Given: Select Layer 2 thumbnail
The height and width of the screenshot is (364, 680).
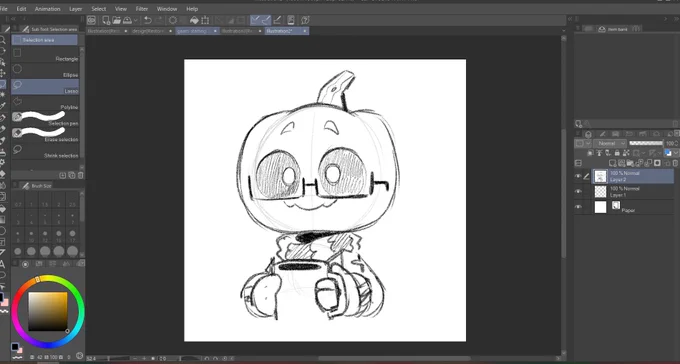Looking at the screenshot, I should (x=600, y=176).
